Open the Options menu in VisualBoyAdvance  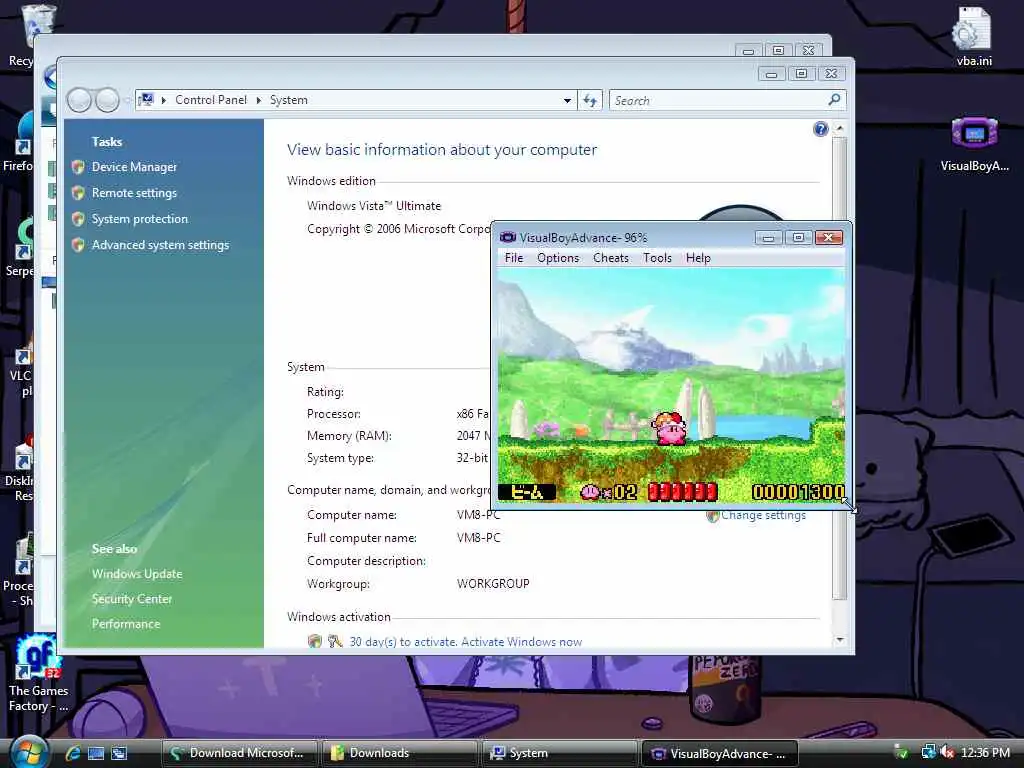pyautogui.click(x=558, y=258)
